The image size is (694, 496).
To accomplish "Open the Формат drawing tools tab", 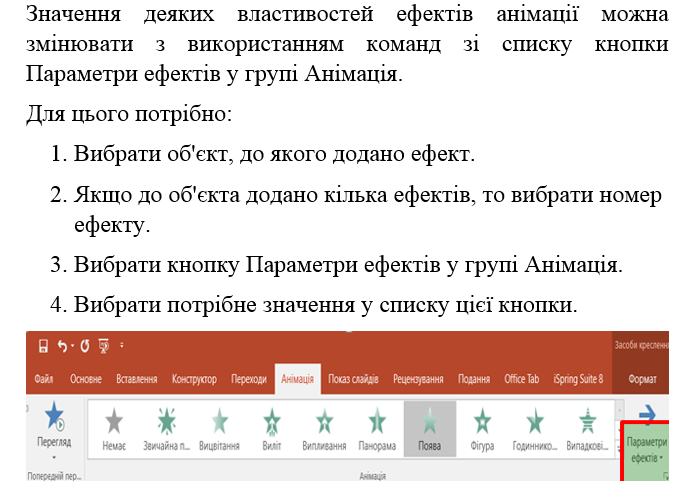I will 642,379.
